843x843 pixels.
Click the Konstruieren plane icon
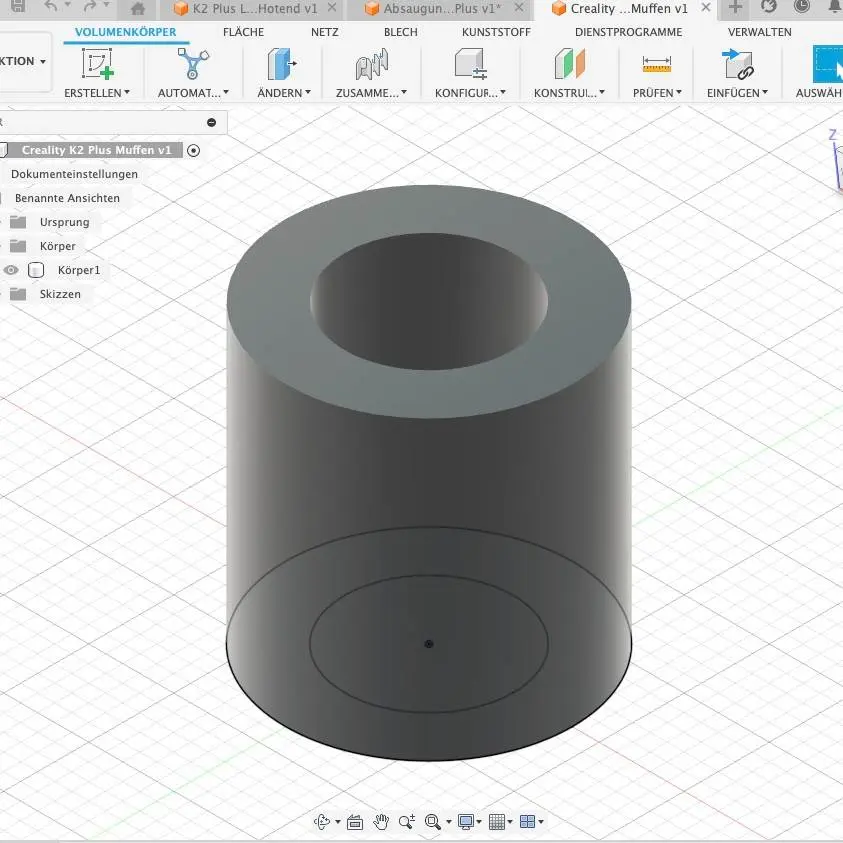pos(568,65)
